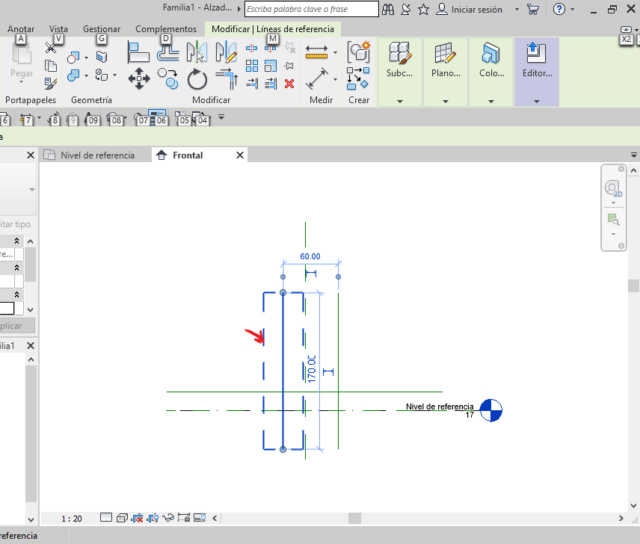Click Iniciar sesión sign-in button

click(469, 9)
